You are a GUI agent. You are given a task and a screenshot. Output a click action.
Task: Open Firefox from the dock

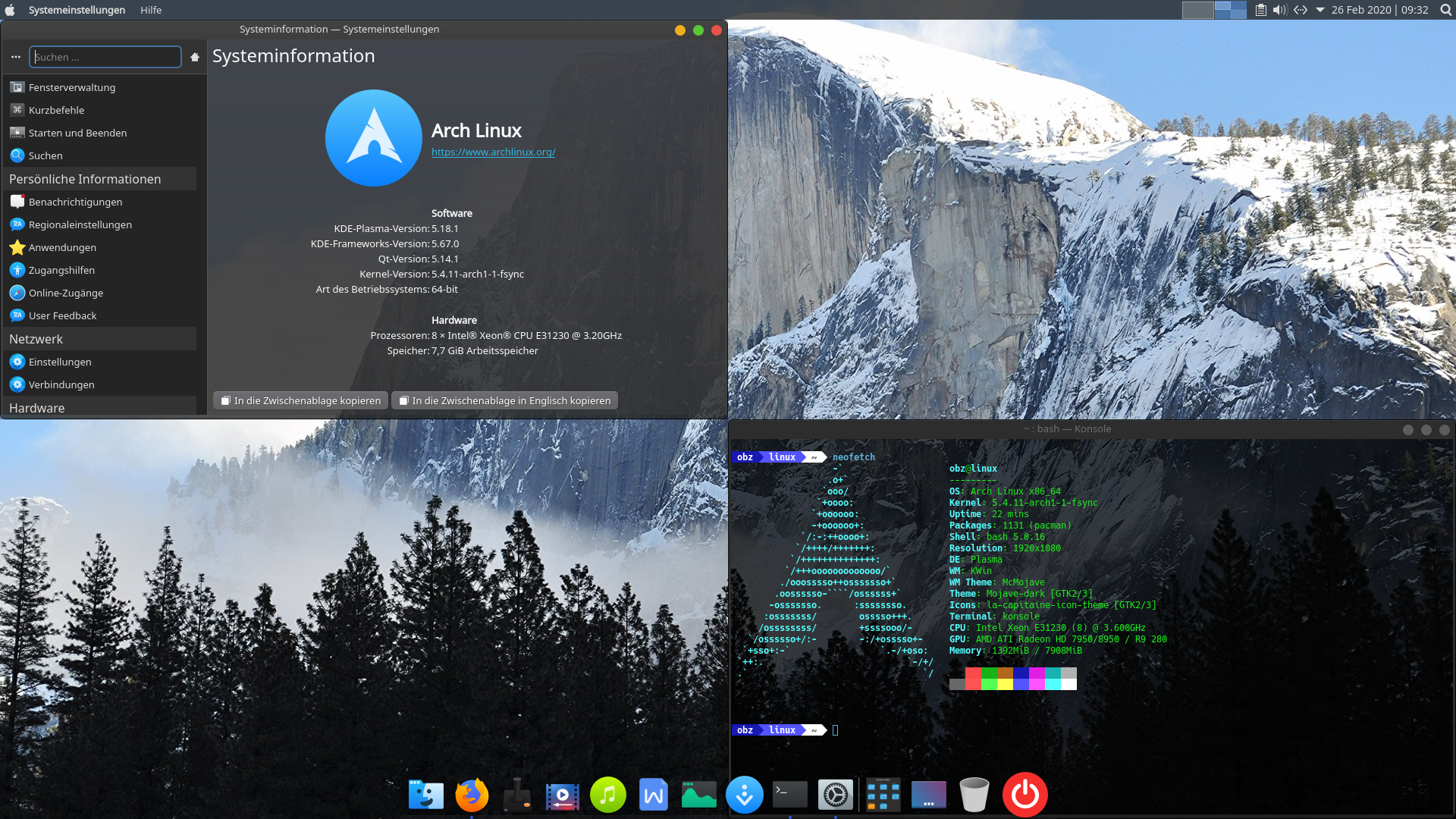tap(472, 795)
